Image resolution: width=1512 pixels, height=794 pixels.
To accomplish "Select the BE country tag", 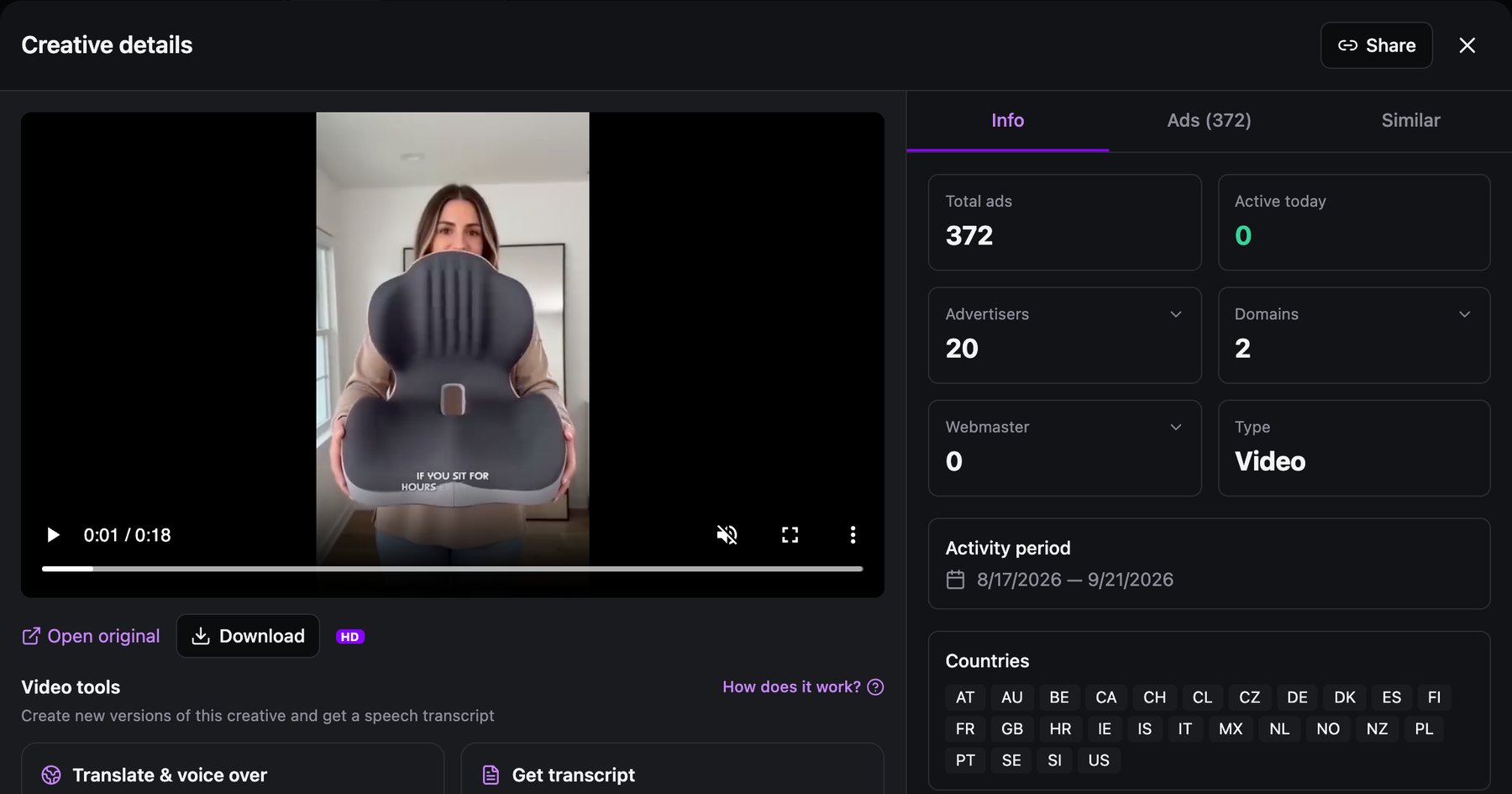I will 1059,697.
